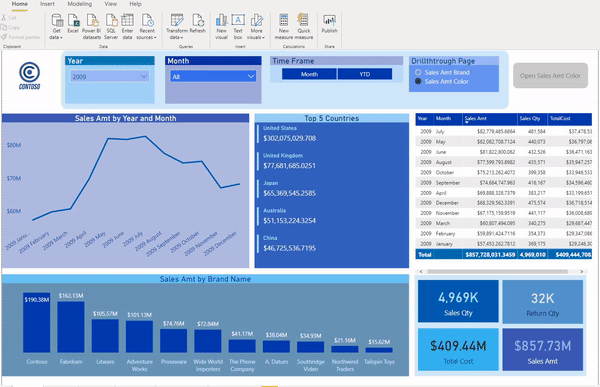Viewport: 600px width, 387px height.
Task: Click the Sales Amt by Brand Name title
Action: [205, 279]
